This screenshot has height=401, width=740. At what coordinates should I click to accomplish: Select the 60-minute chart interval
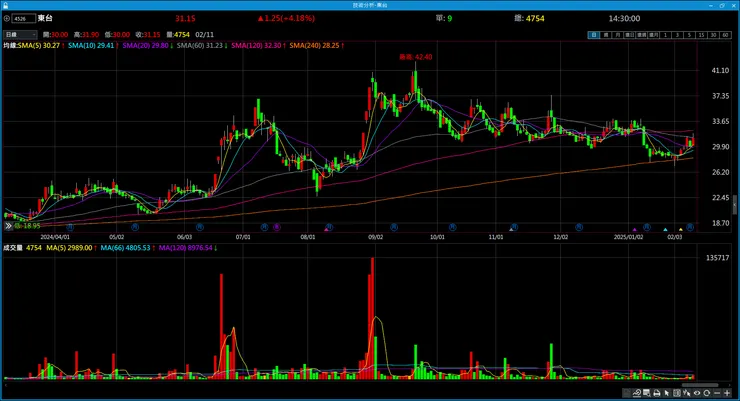point(725,35)
